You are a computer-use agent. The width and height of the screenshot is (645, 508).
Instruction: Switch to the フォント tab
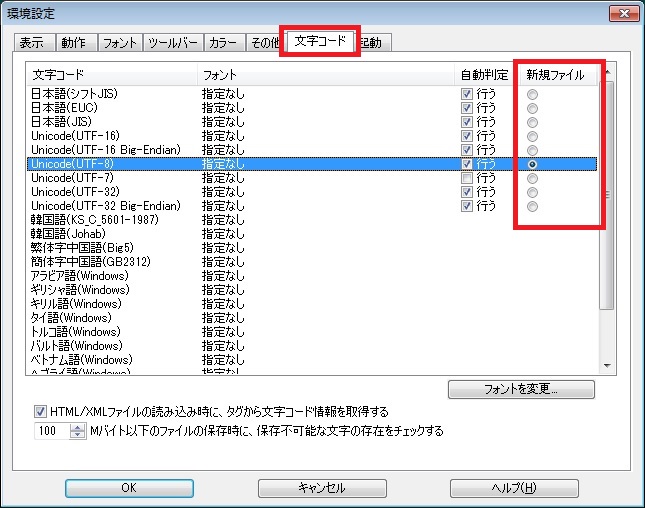(120, 43)
